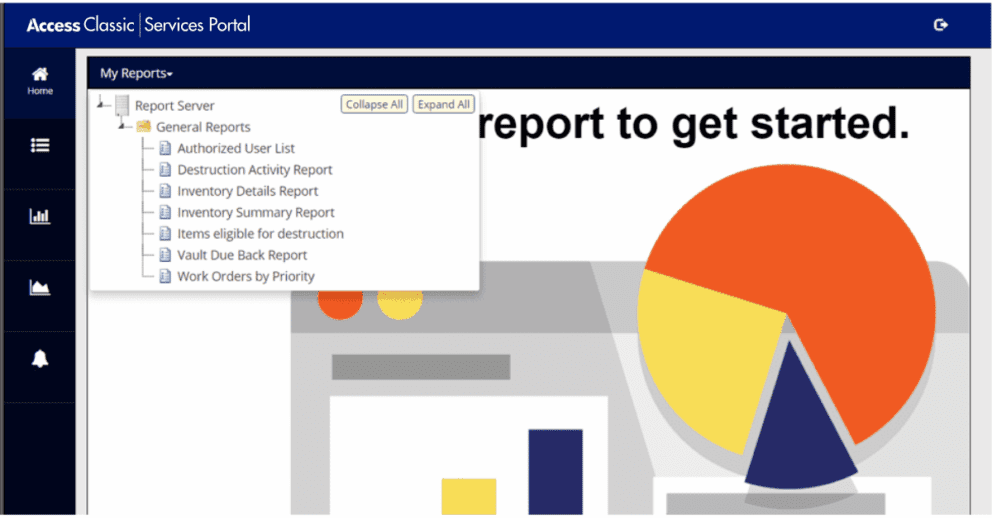Open notifications bell icon

click(x=40, y=360)
